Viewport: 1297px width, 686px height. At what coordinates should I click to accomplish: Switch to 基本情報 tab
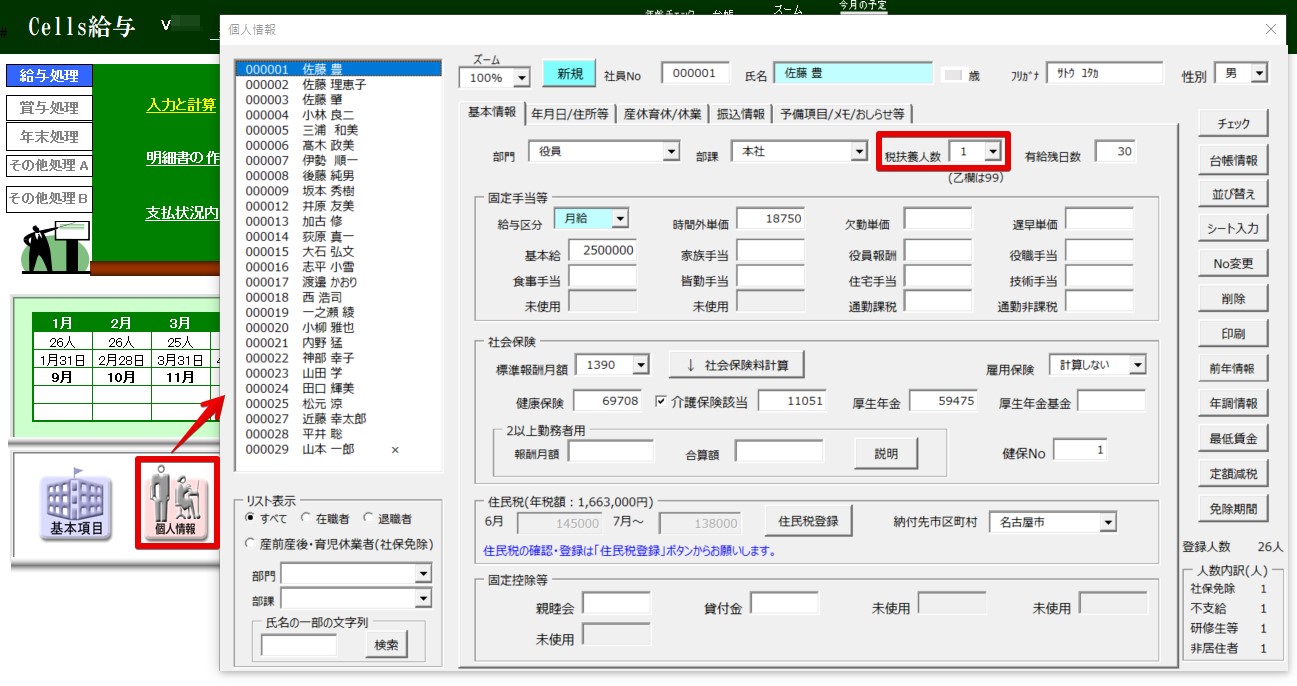(x=492, y=112)
